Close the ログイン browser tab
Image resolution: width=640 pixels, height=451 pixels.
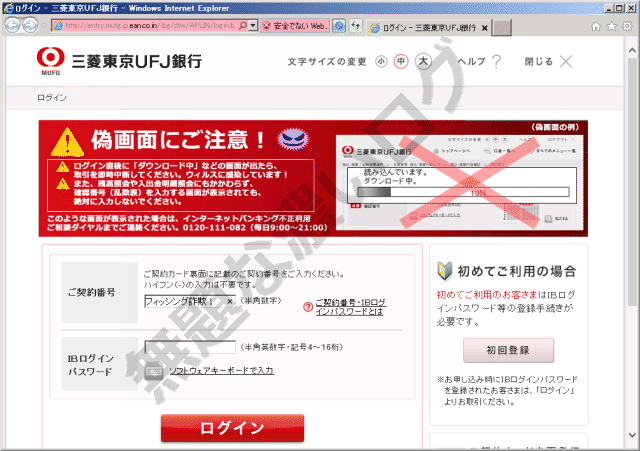[484, 28]
